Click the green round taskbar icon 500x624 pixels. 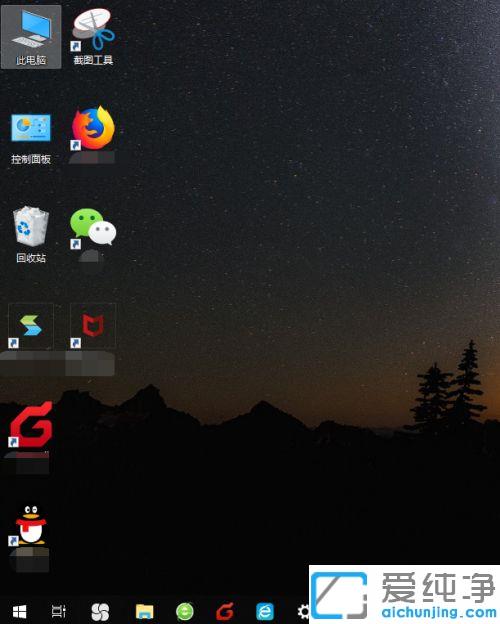pyautogui.click(x=185, y=612)
